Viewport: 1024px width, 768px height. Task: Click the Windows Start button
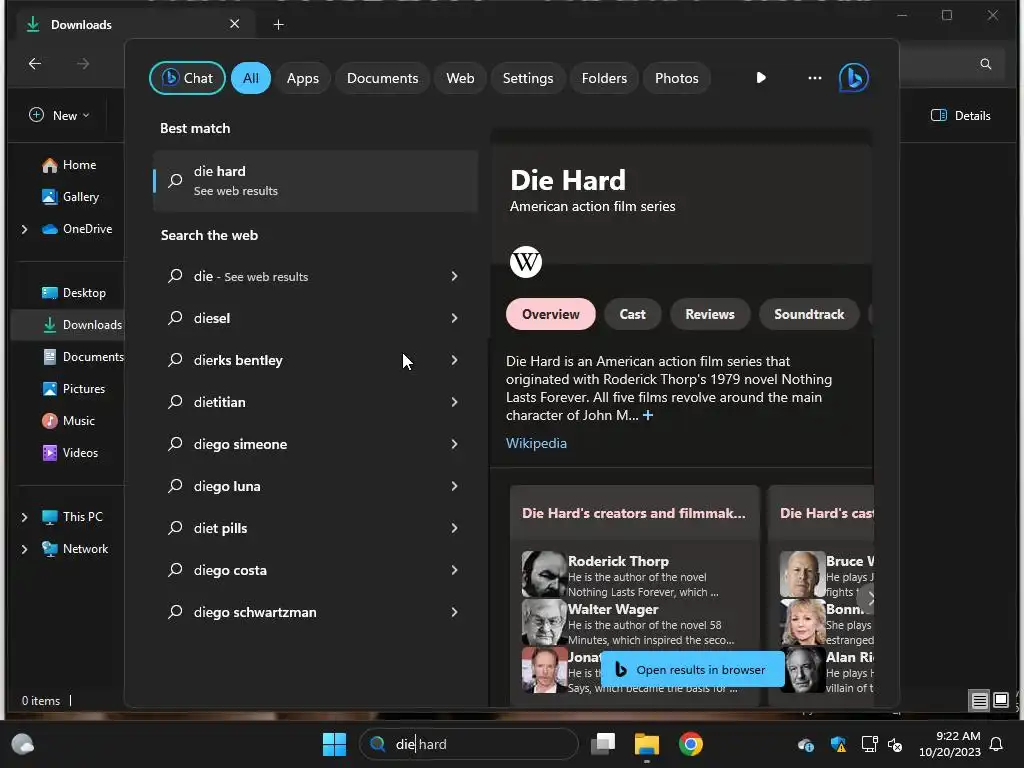point(334,744)
